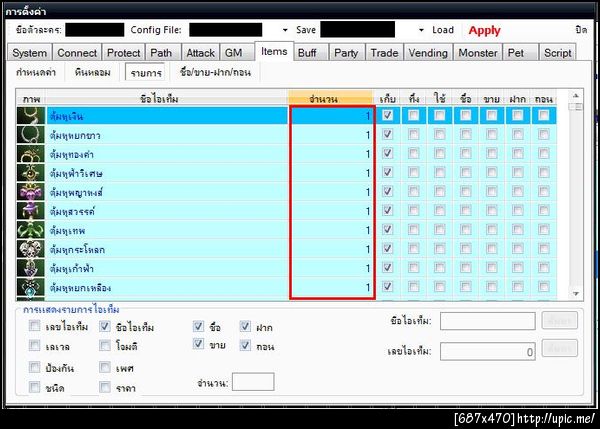600x429 pixels.
Task: Open the dropdown arrow beside Load
Action: (x=421, y=30)
